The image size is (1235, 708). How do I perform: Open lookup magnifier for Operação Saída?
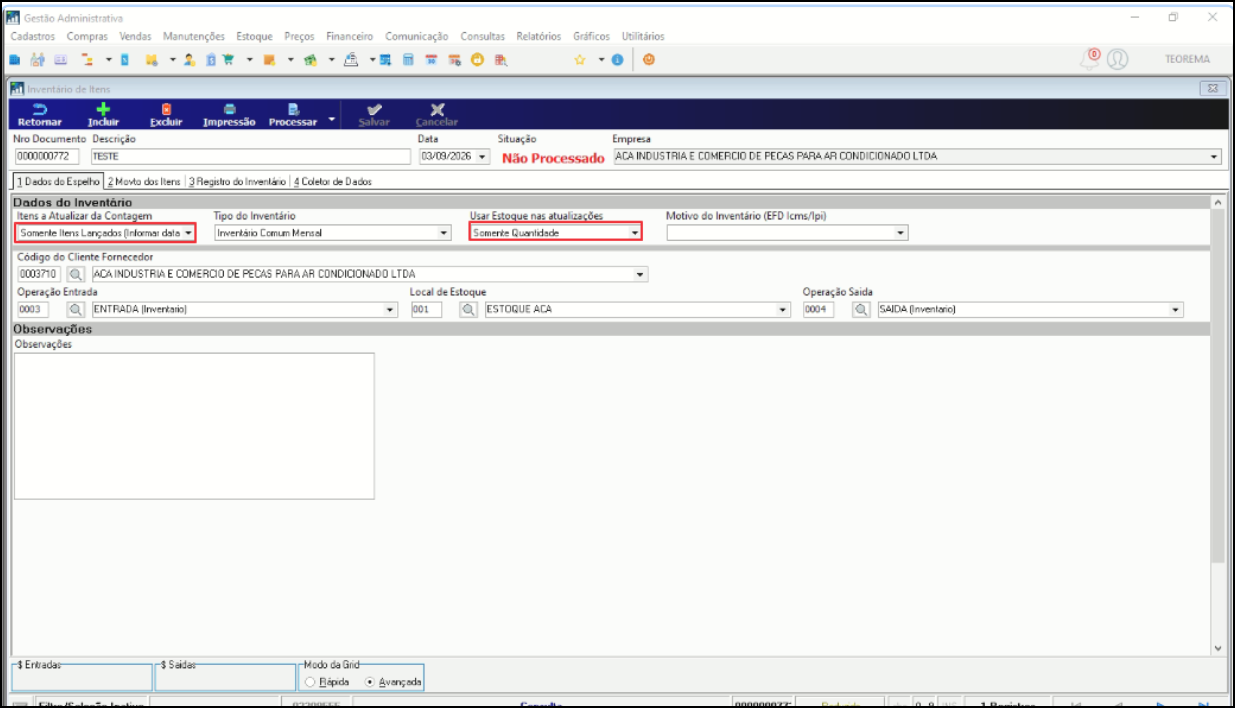click(x=861, y=310)
